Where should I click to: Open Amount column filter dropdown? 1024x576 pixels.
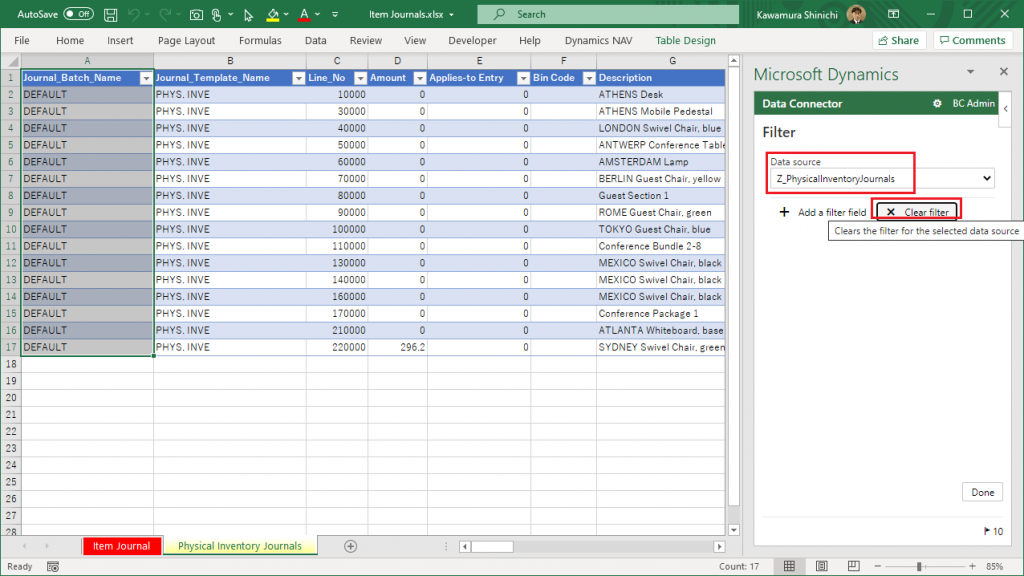420,78
